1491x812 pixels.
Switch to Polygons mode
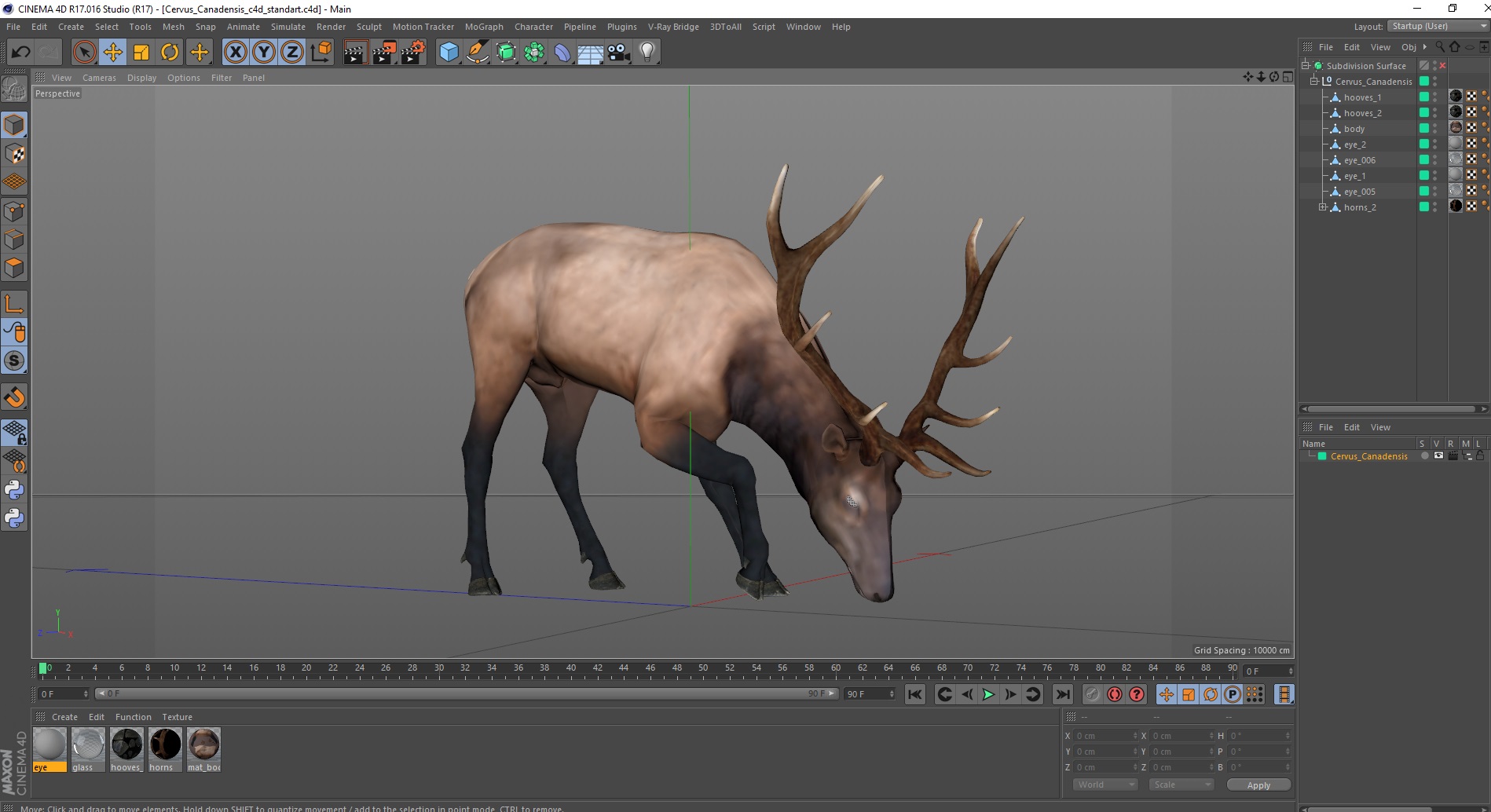[x=14, y=269]
